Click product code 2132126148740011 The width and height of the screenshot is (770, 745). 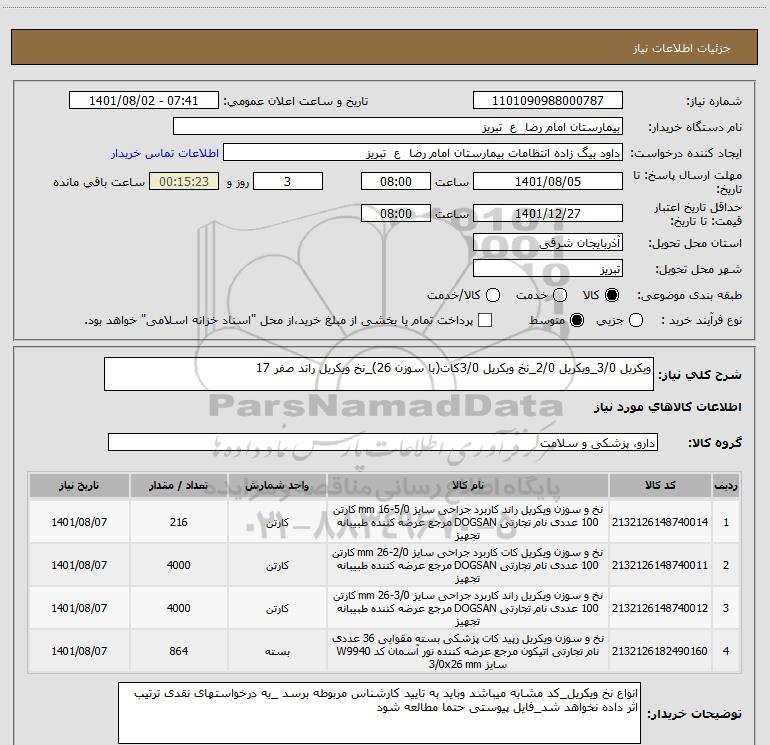click(660, 565)
